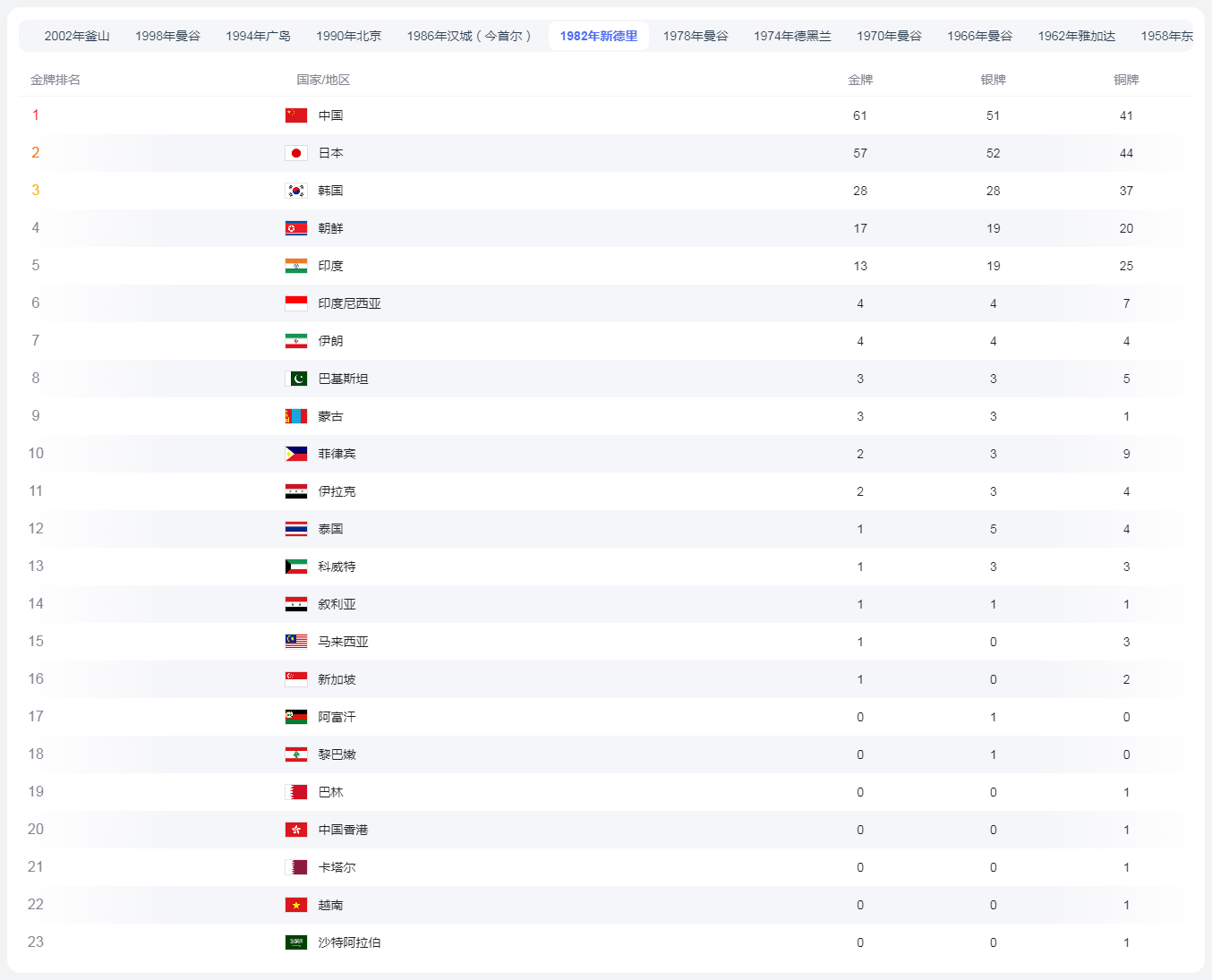1212x980 pixels.
Task: Click the Lebanon flag next to 黎巴嫩
Action: click(296, 754)
